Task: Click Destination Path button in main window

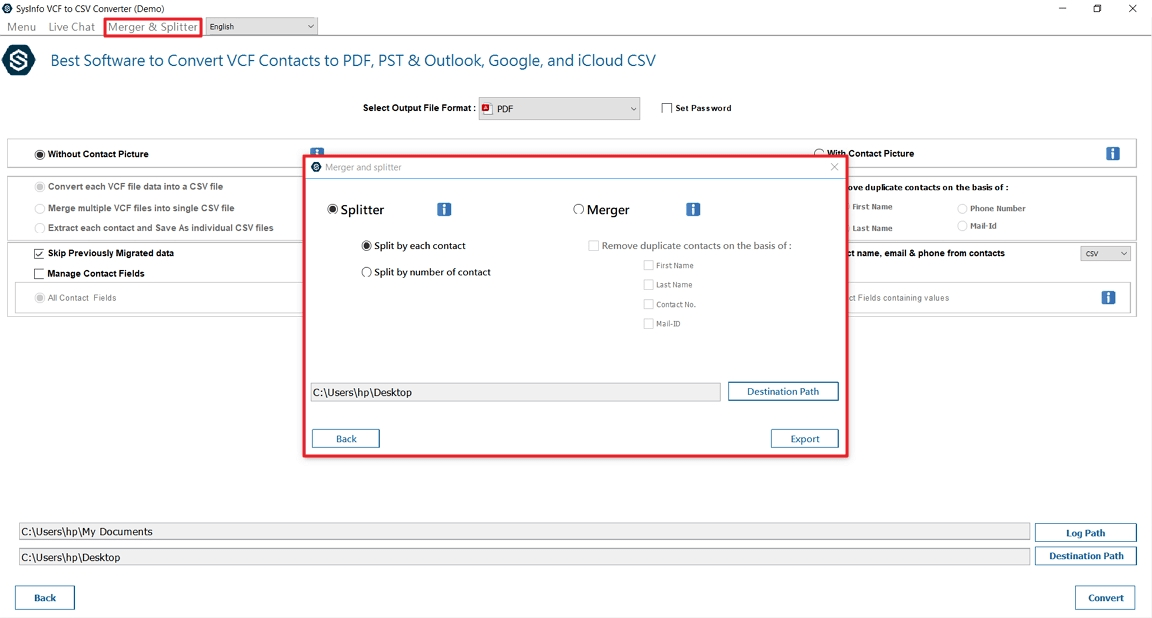Action: click(1085, 556)
